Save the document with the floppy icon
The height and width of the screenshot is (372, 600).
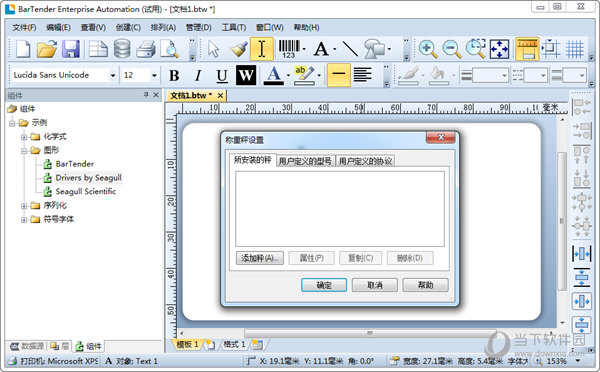click(71, 49)
